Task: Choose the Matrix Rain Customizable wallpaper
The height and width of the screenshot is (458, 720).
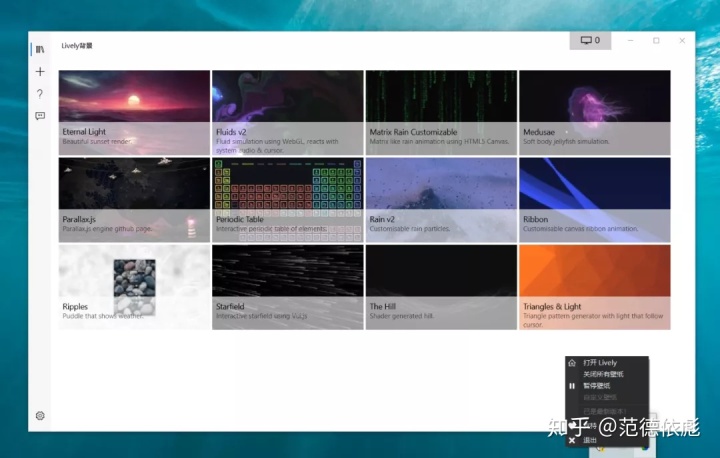Action: tap(441, 113)
